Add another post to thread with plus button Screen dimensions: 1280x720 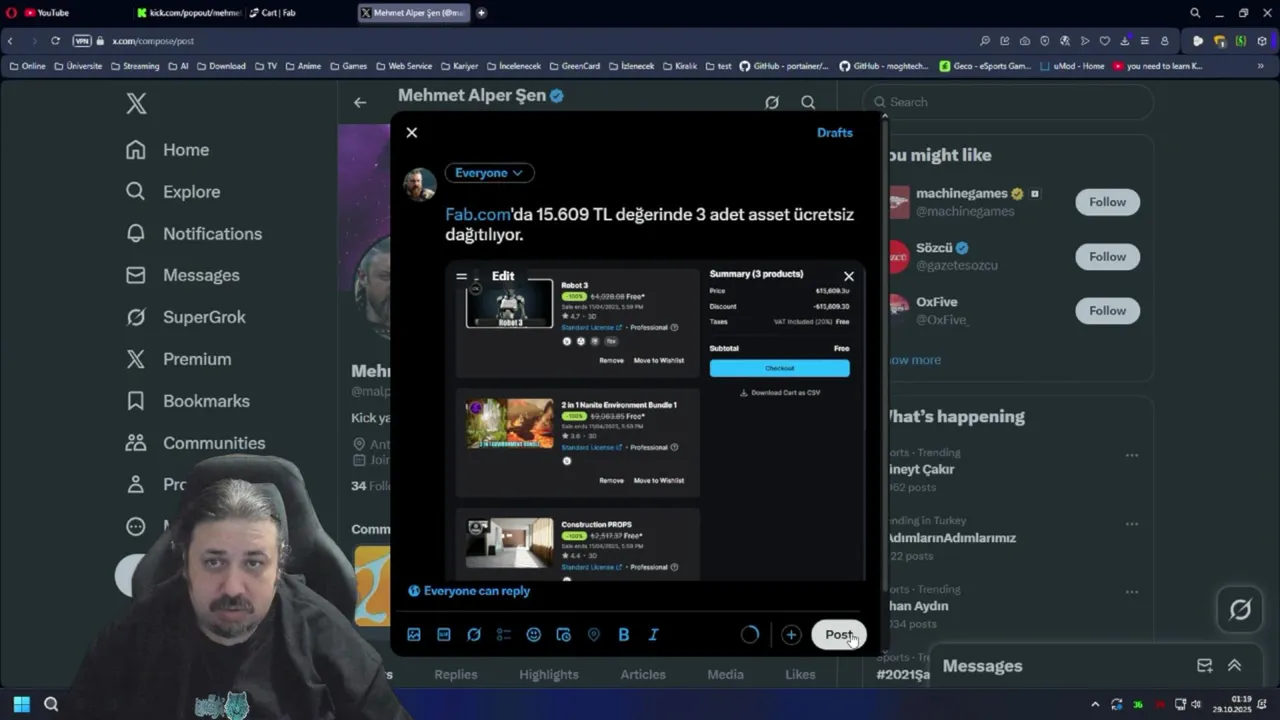(791, 635)
